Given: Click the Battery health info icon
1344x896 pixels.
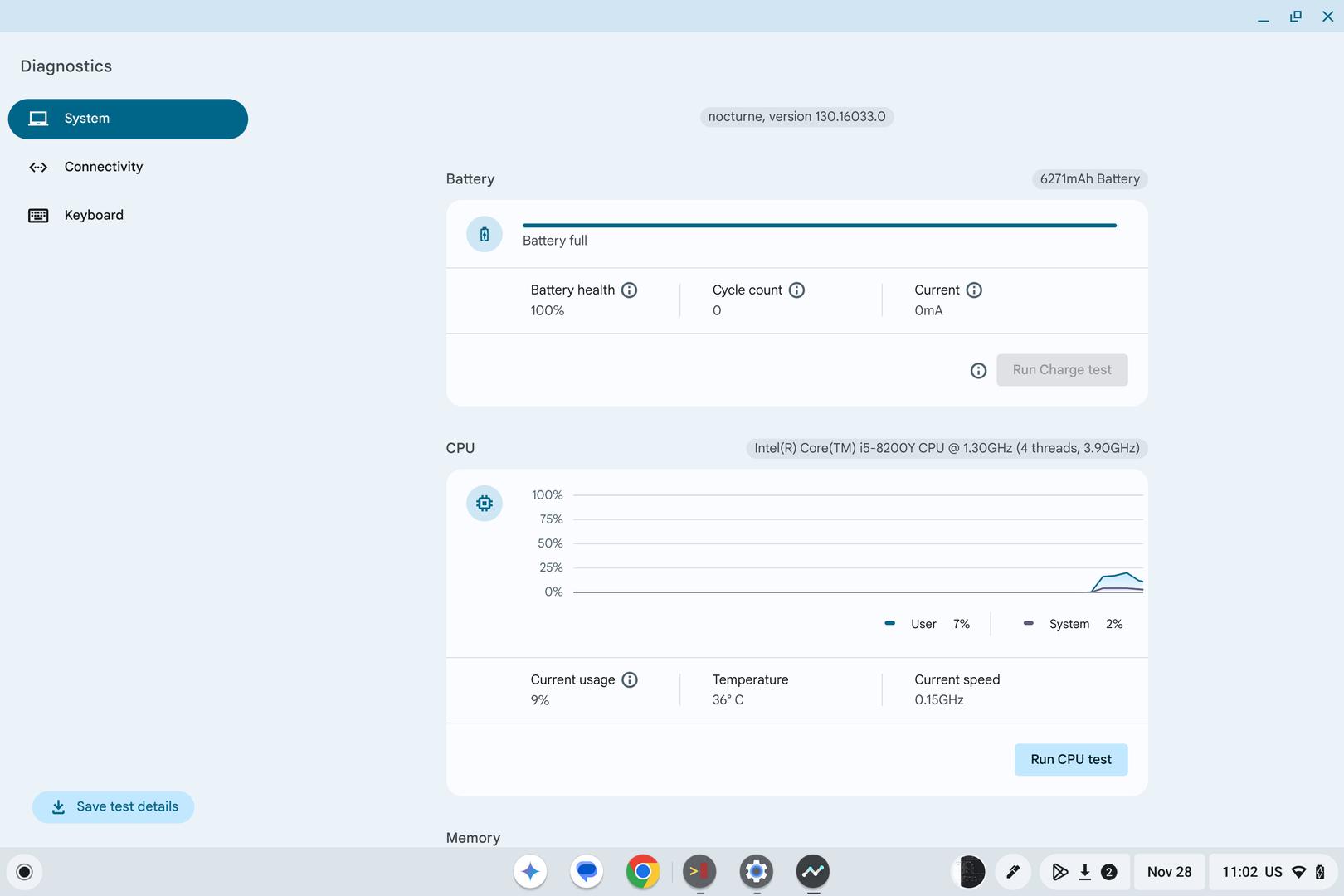Looking at the screenshot, I should [629, 290].
